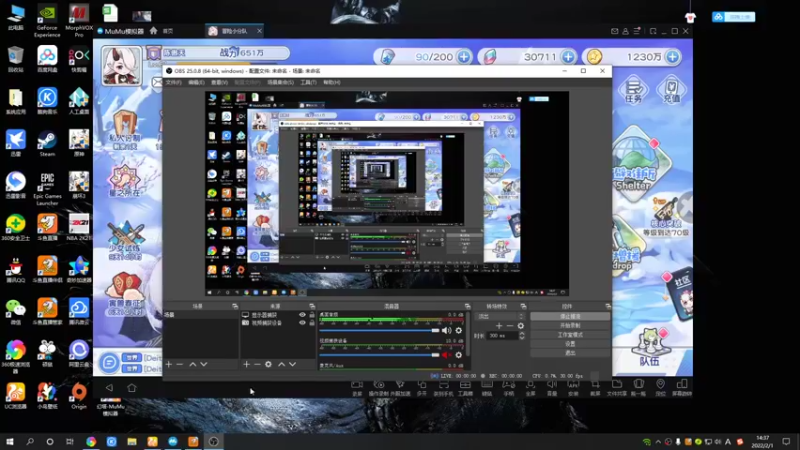Move source down in sources list
800x450 pixels.
tap(292, 364)
